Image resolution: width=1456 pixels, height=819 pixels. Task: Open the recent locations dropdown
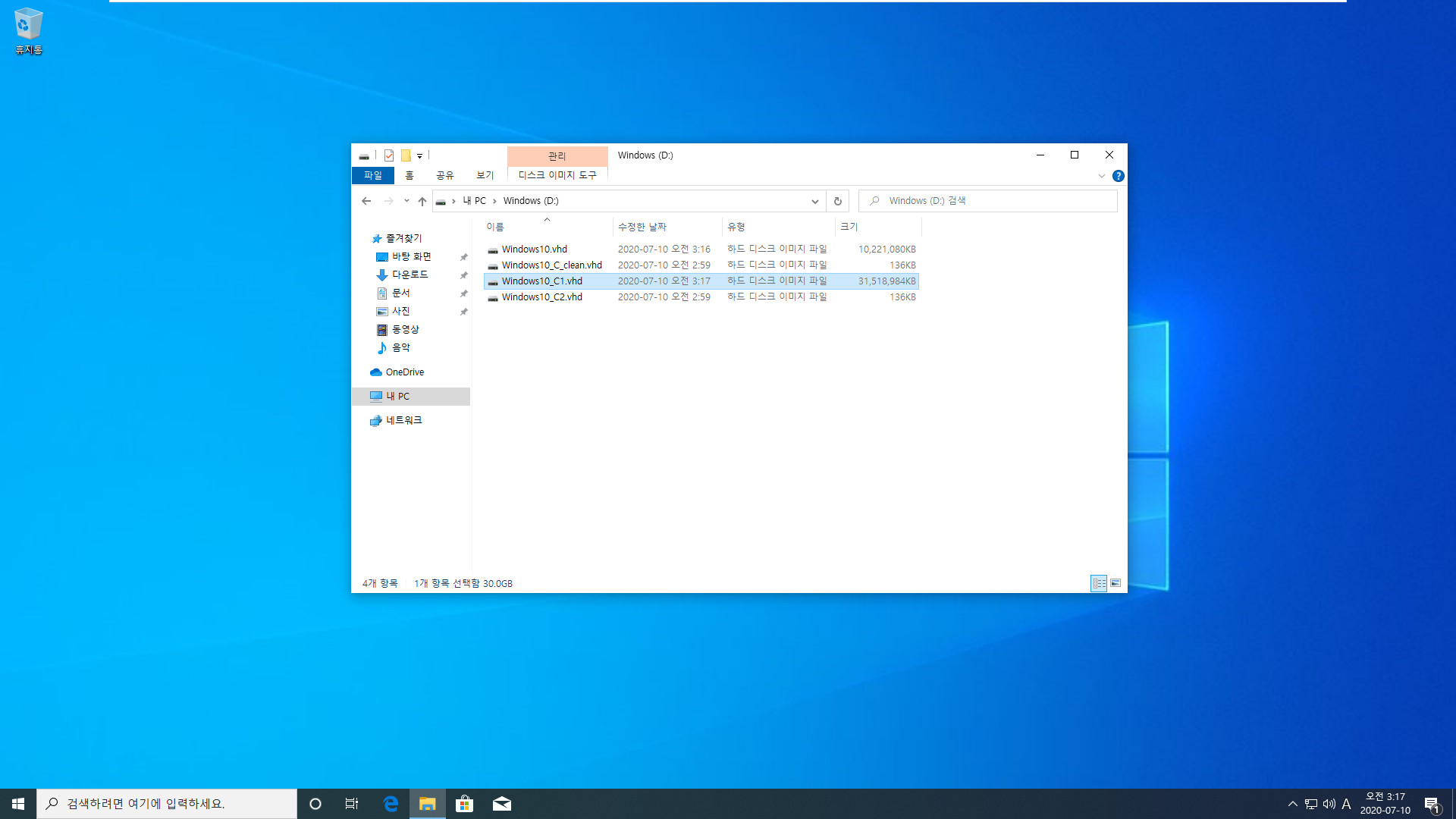click(x=406, y=201)
